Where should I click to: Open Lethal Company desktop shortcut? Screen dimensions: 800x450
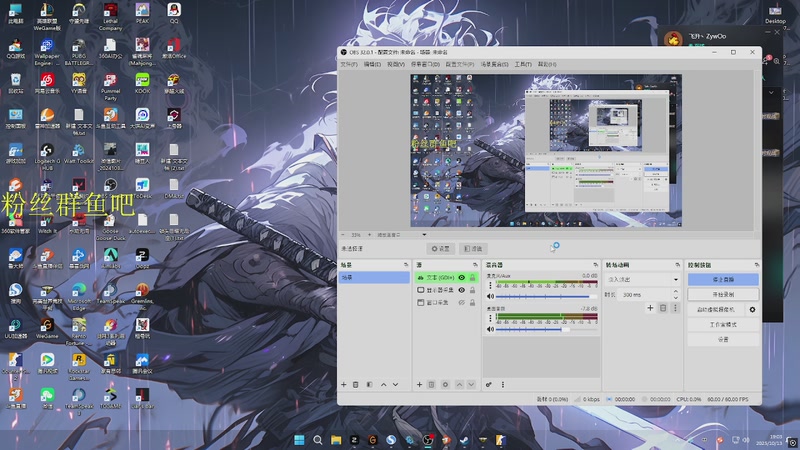110,16
